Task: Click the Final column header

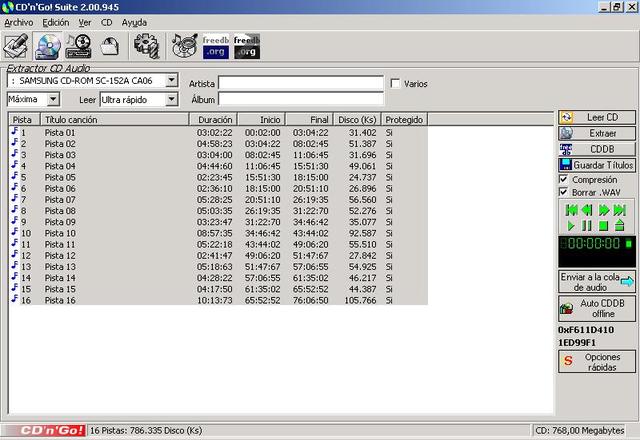Action: (x=310, y=120)
